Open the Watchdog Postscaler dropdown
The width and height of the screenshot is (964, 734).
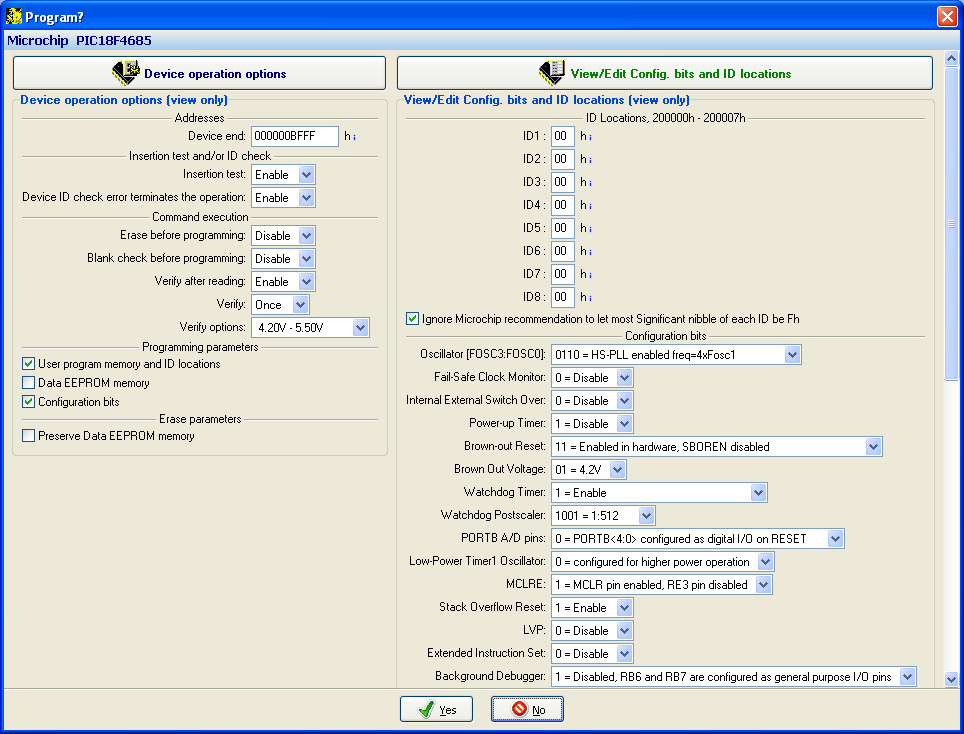click(x=646, y=515)
